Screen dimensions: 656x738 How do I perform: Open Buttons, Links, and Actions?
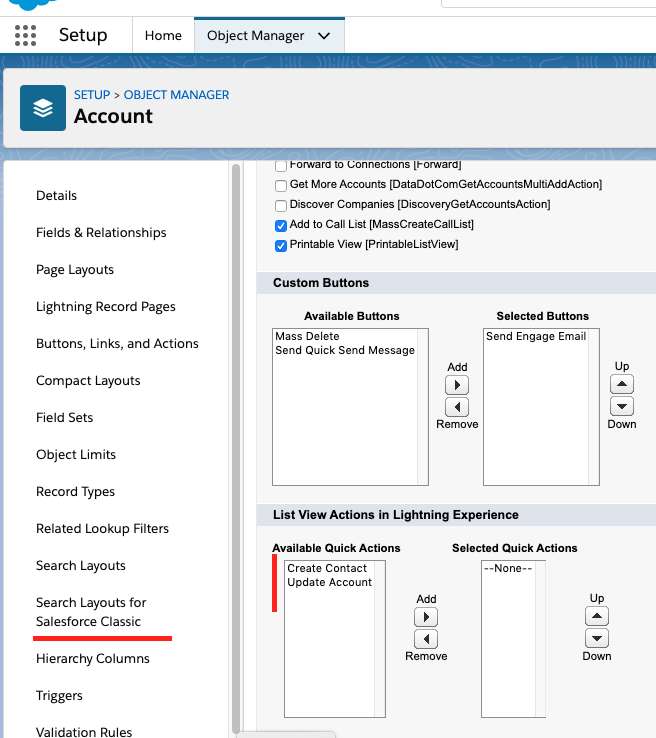point(117,344)
